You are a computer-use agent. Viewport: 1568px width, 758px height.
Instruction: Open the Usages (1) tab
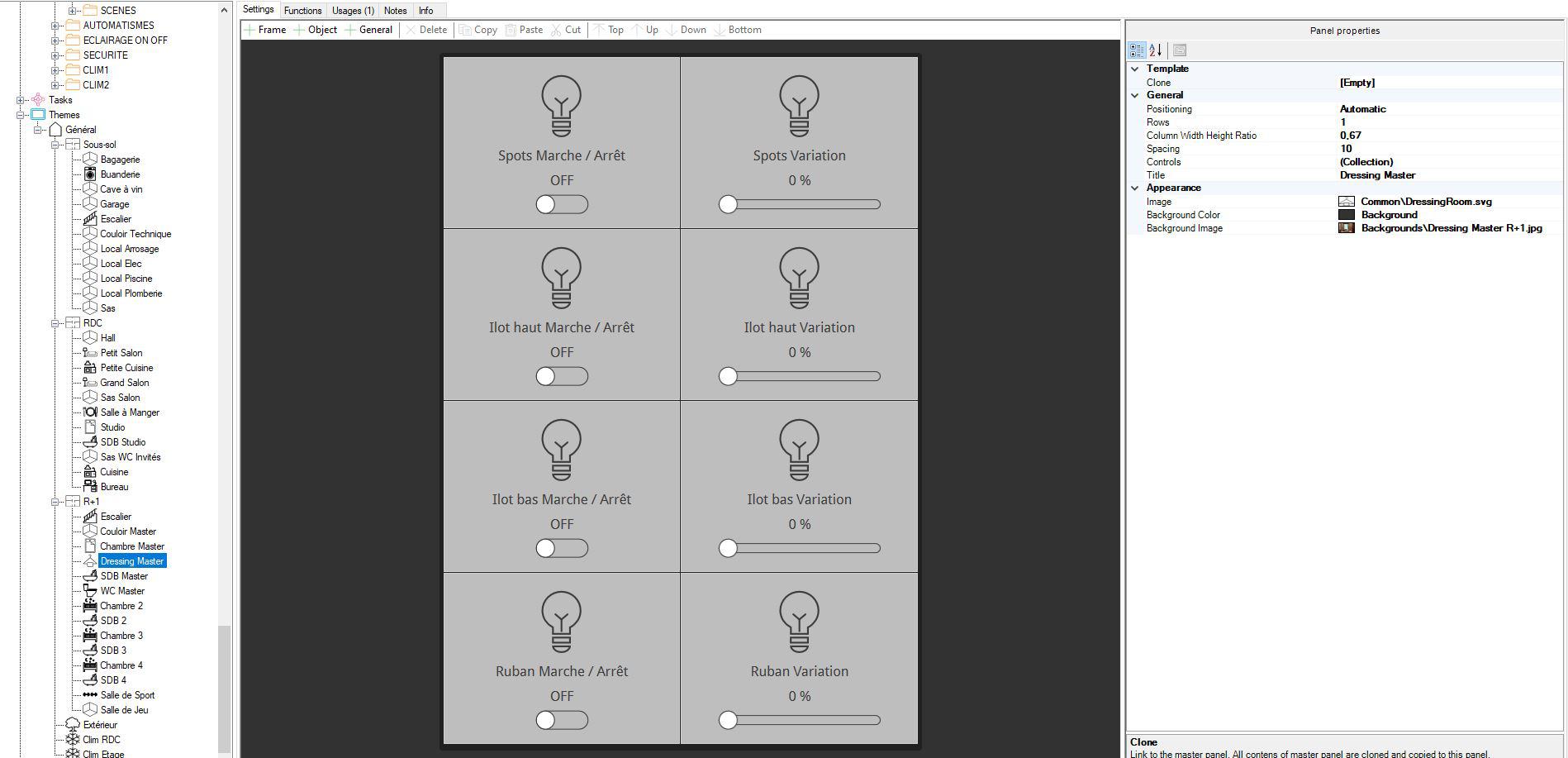coord(353,11)
